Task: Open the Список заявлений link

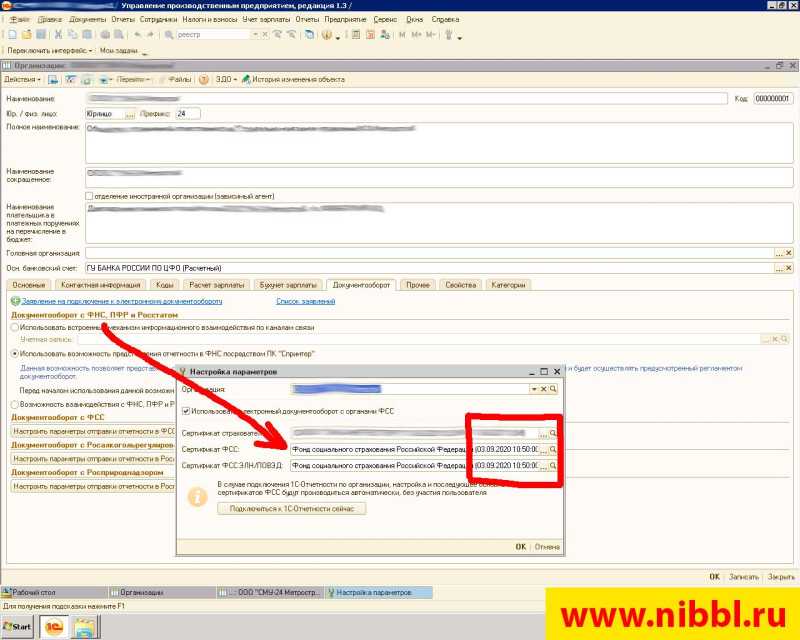Action: pyautogui.click(x=306, y=301)
